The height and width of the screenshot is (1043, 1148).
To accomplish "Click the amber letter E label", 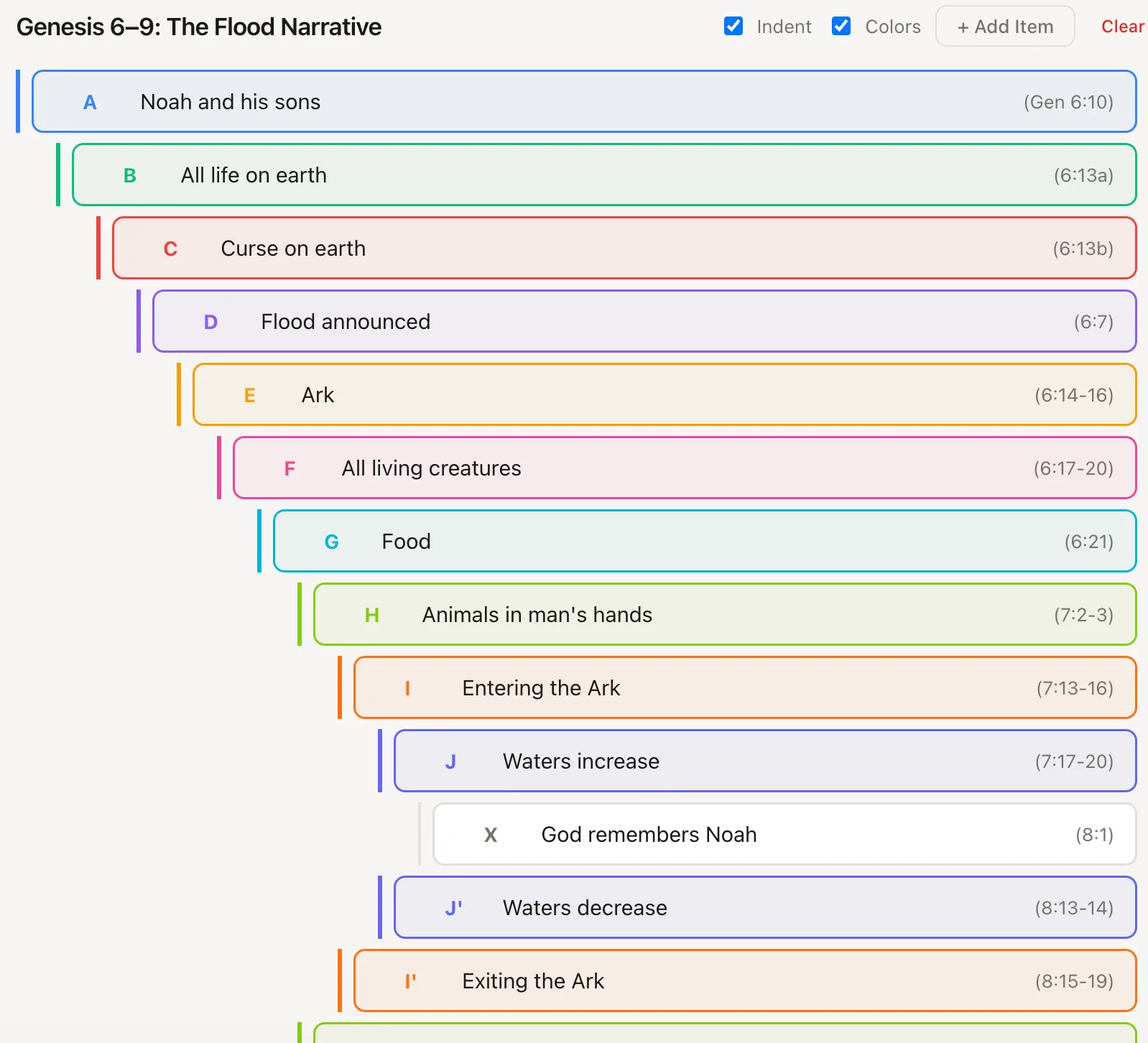I will pos(250,395).
